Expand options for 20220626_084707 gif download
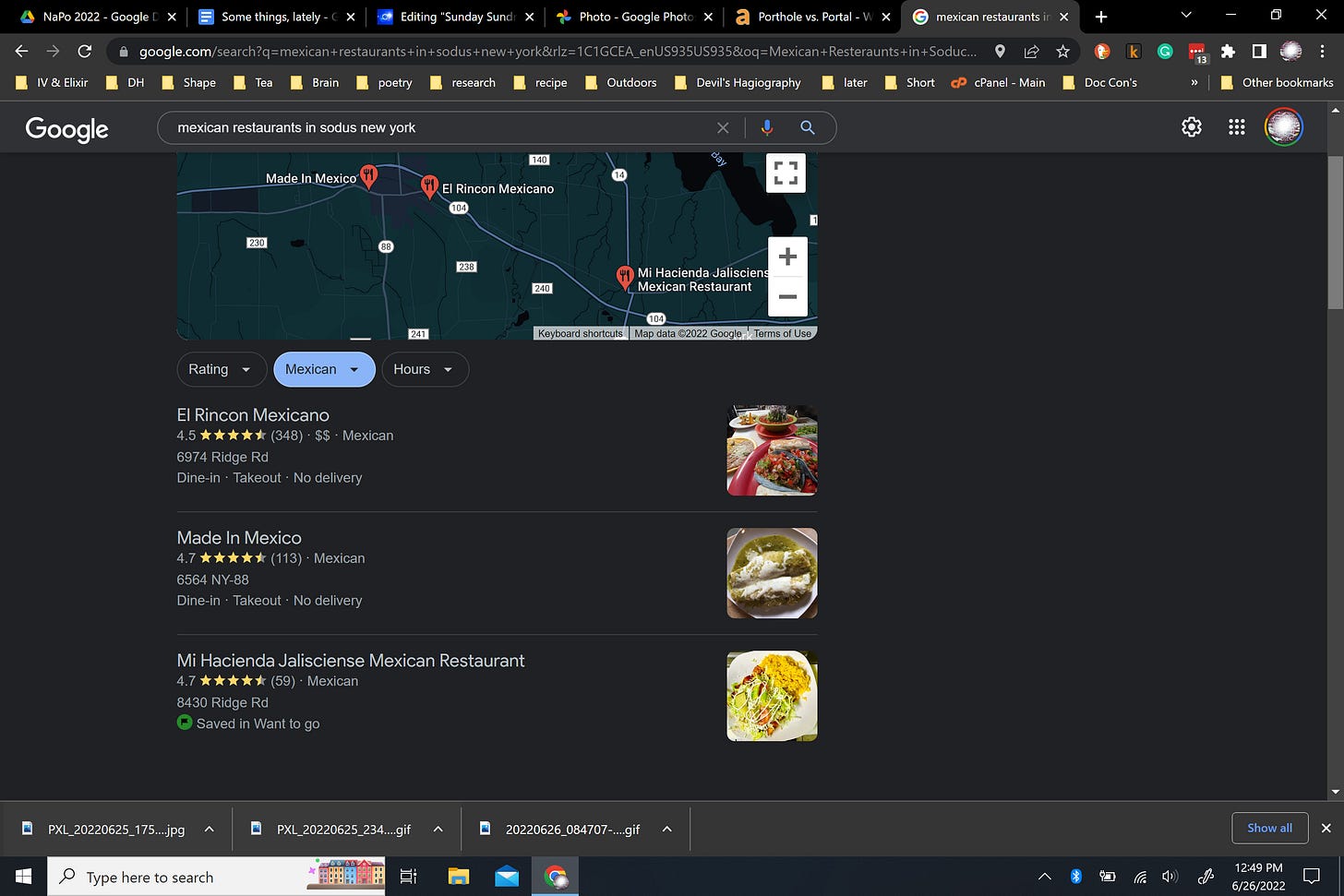 pos(666,829)
